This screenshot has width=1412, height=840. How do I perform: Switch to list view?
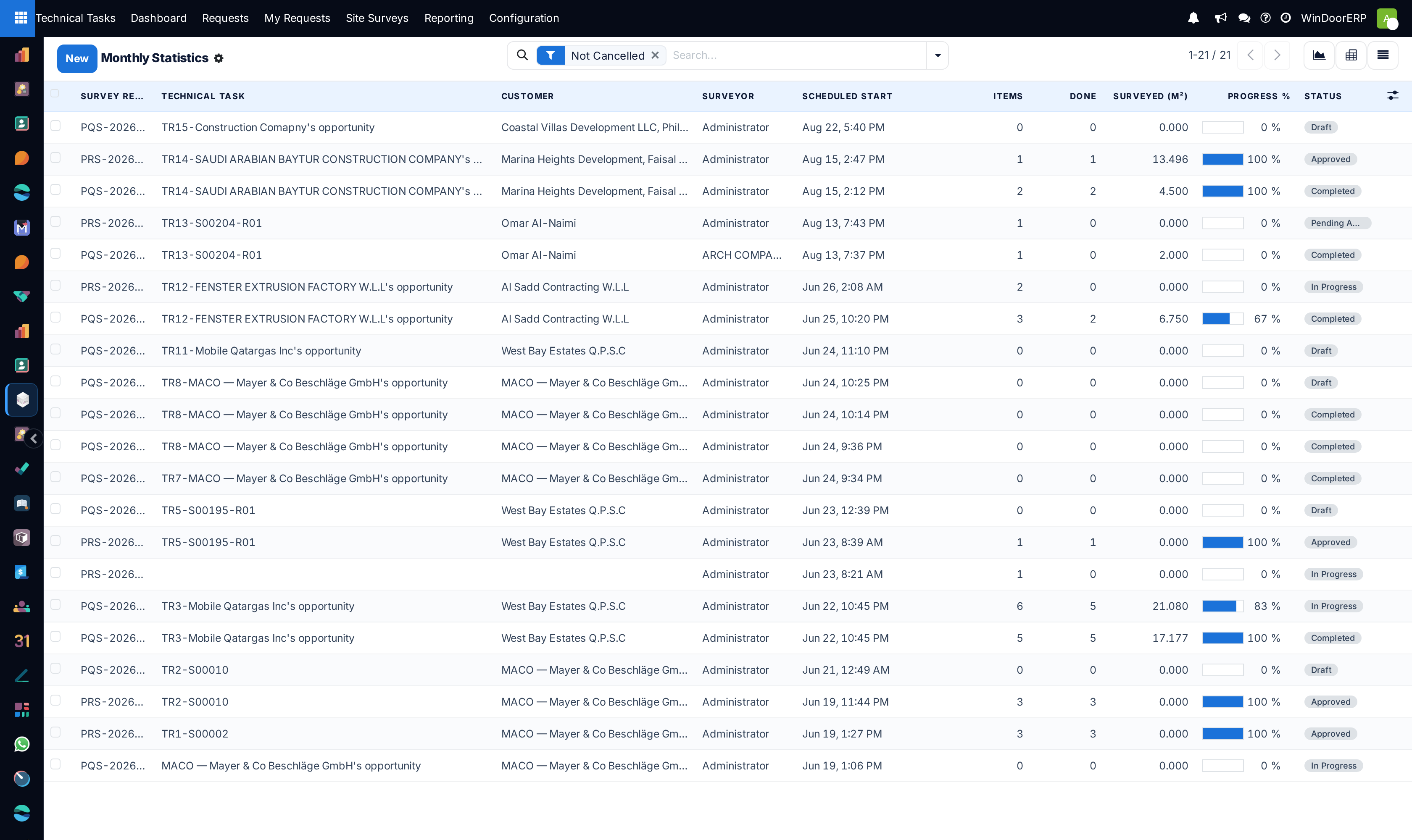coord(1383,55)
